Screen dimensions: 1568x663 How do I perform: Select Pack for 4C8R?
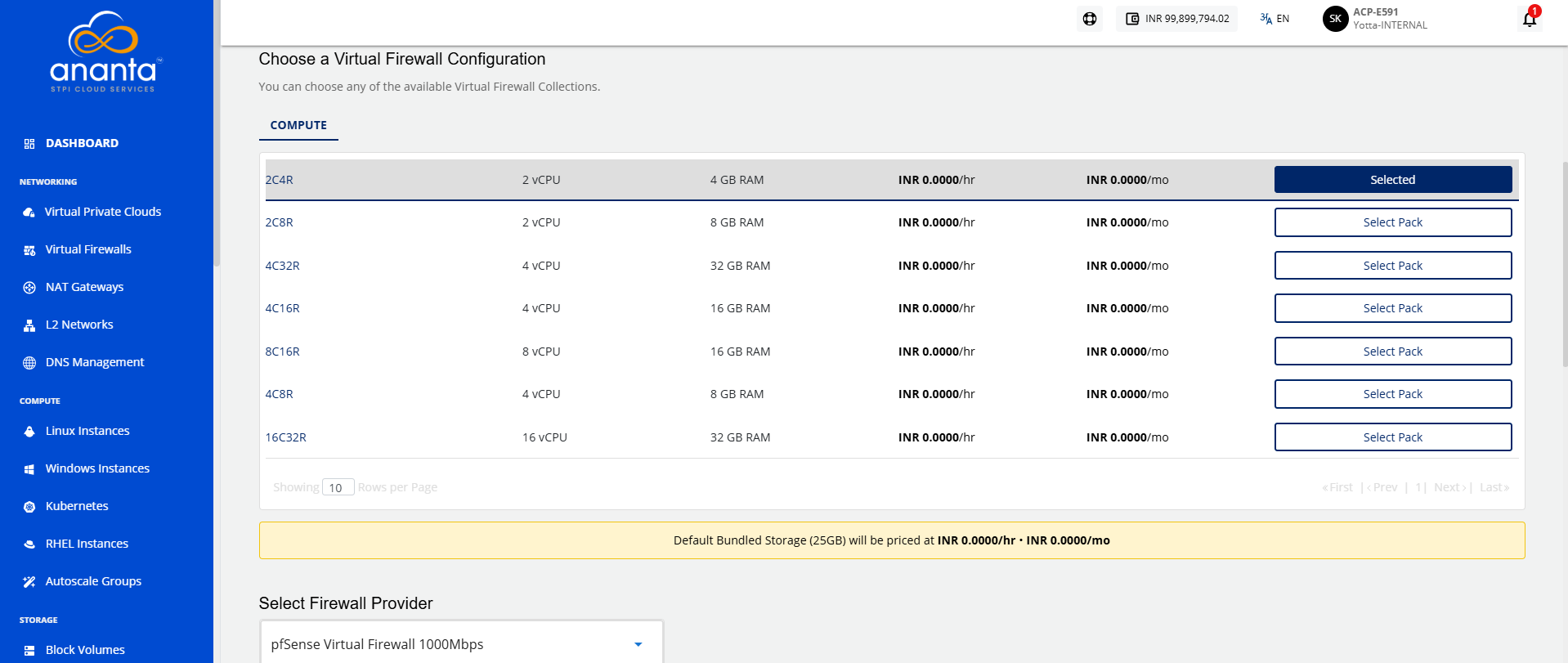coord(1392,394)
